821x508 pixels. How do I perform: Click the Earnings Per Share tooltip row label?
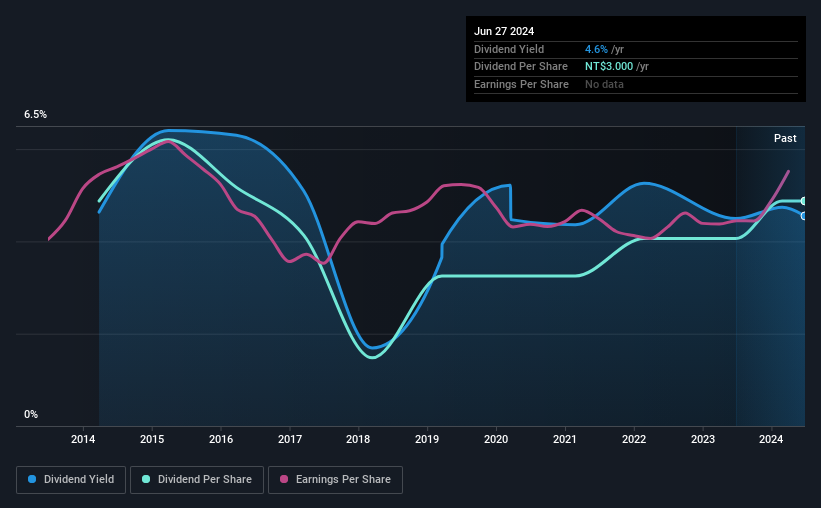(x=521, y=84)
